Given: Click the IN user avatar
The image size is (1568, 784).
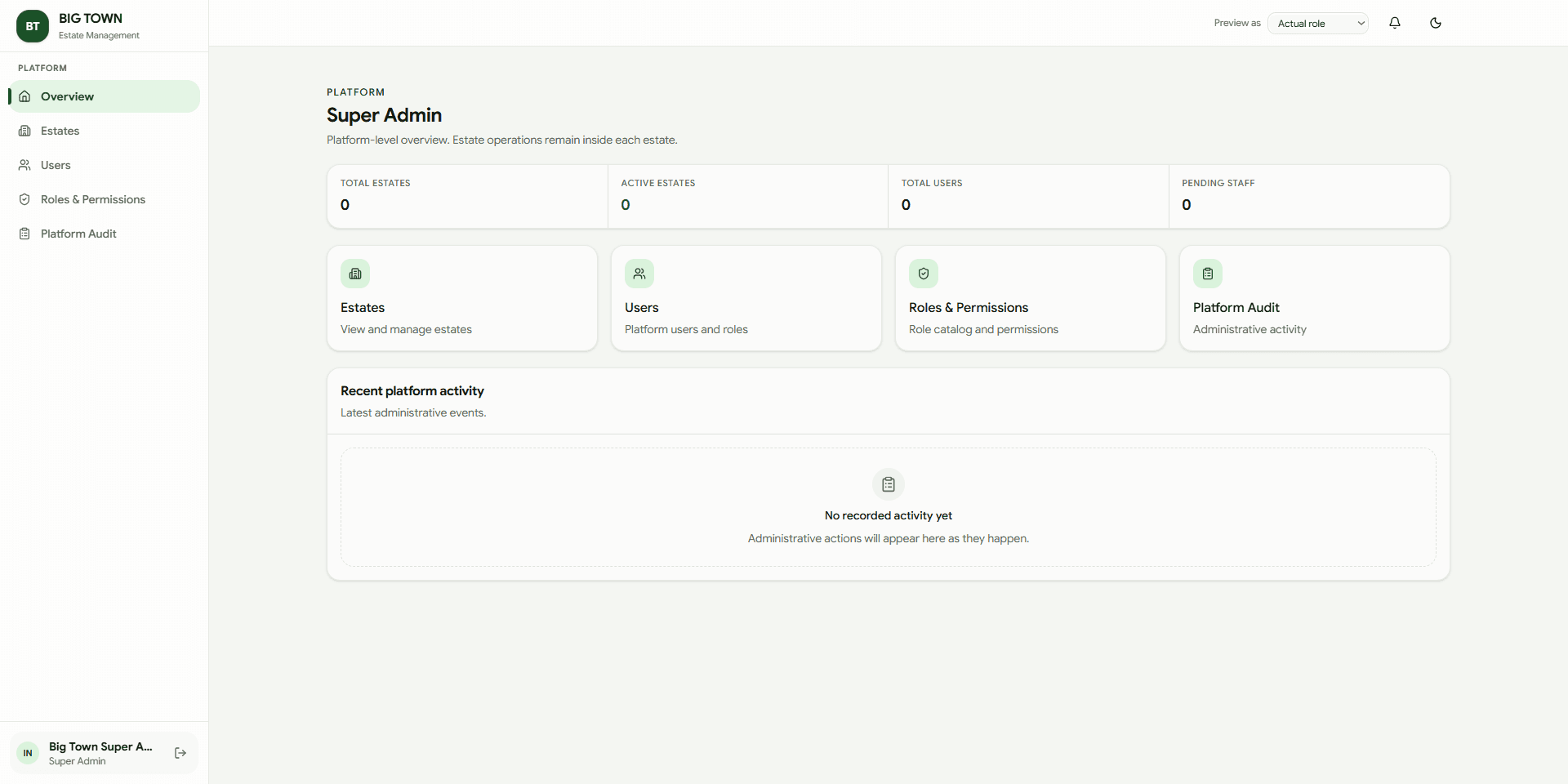Looking at the screenshot, I should pos(28,753).
